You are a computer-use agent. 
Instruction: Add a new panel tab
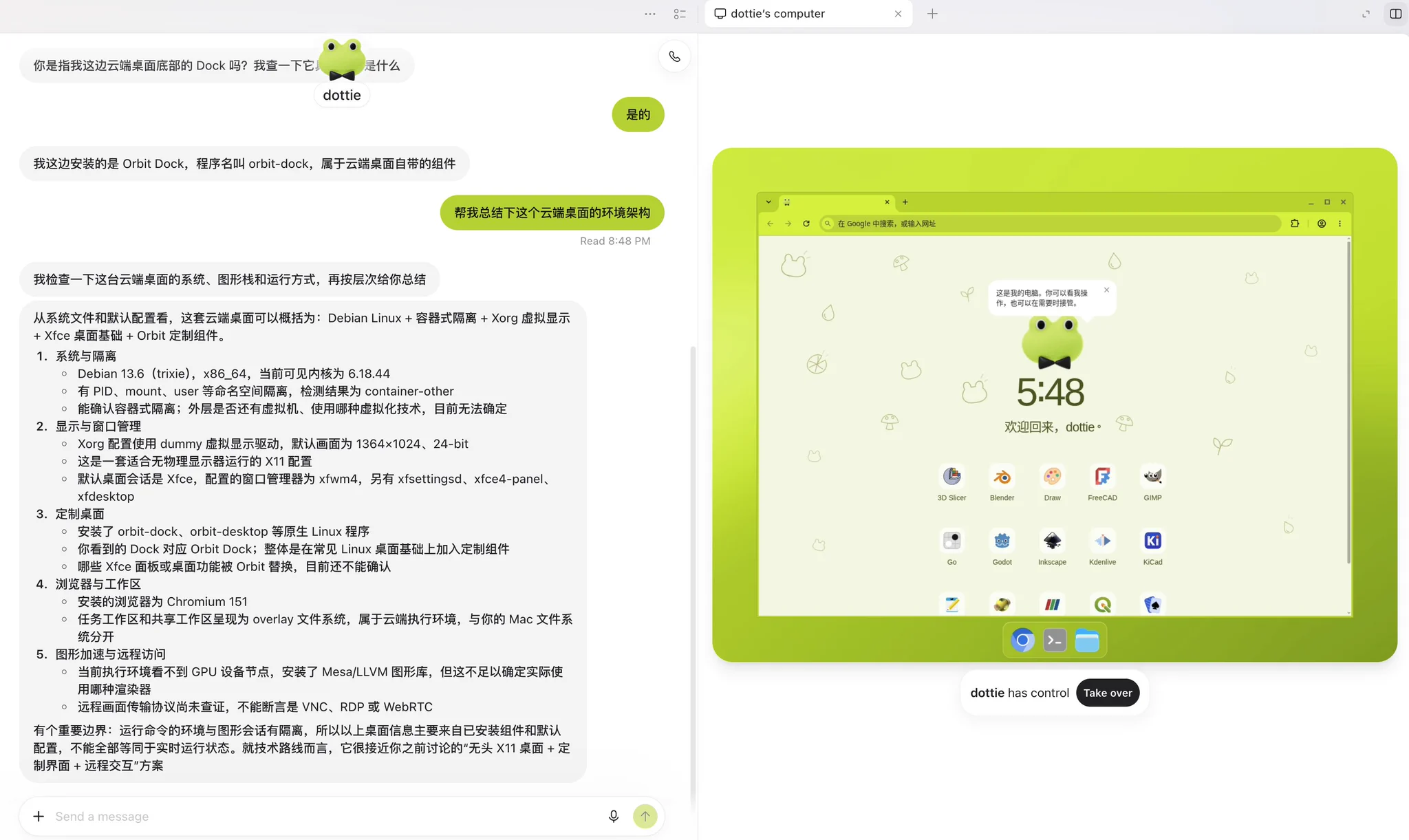[932, 14]
